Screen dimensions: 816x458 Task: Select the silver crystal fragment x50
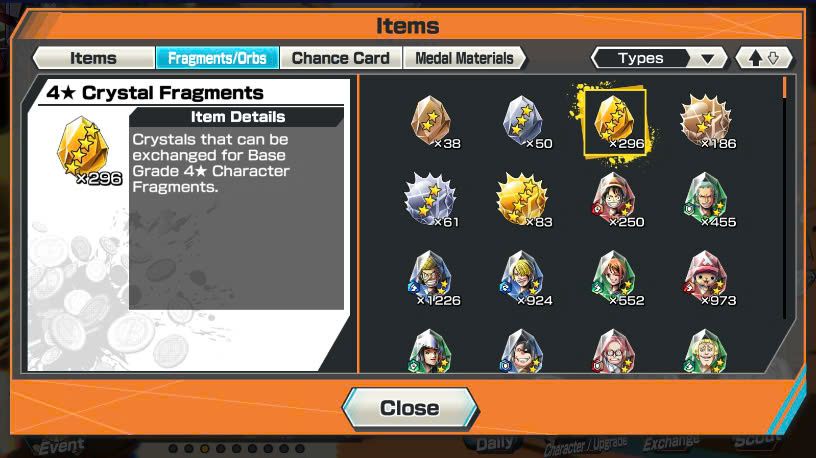pos(525,122)
